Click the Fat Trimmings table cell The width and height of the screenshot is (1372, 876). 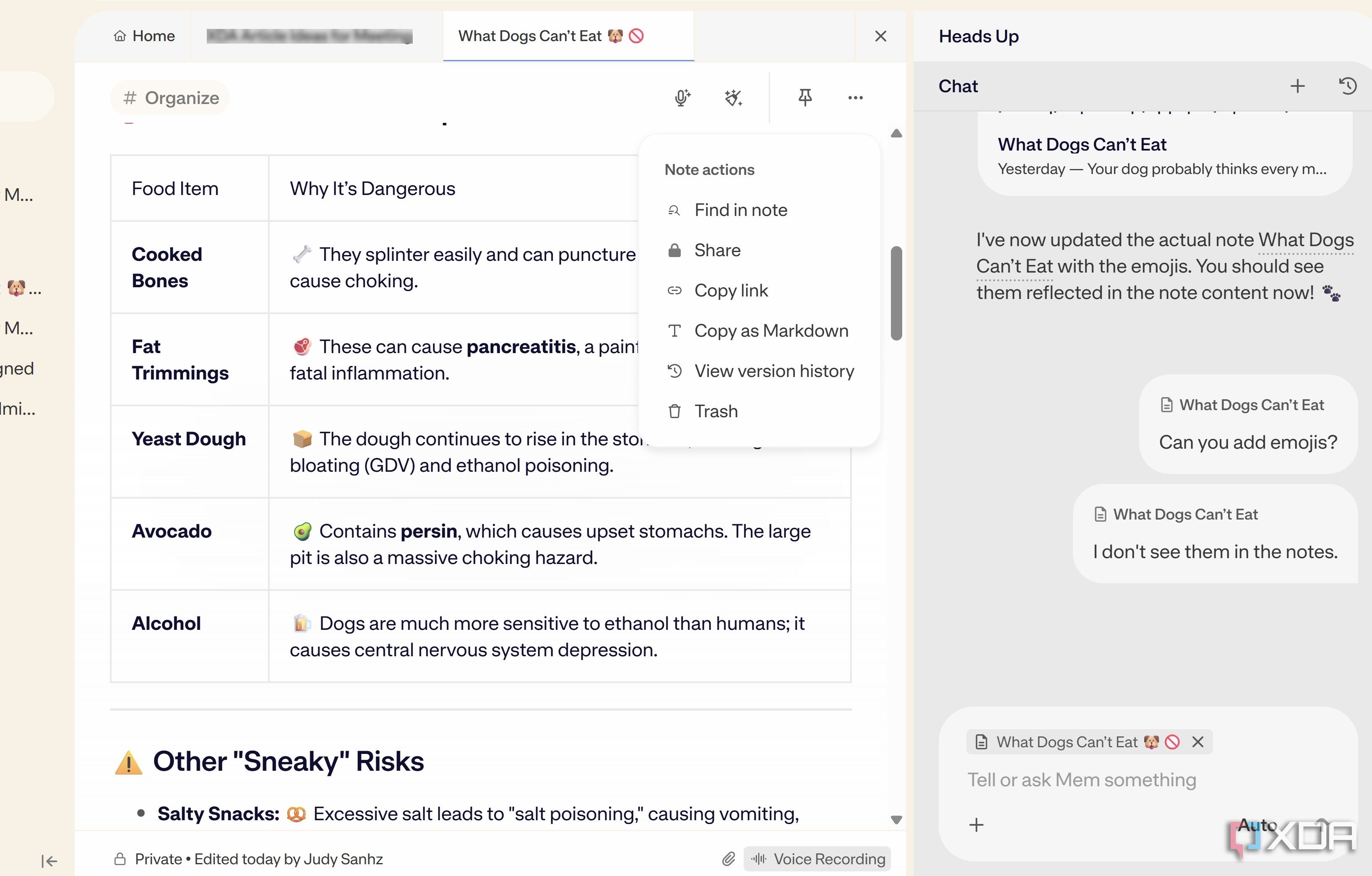click(x=190, y=359)
